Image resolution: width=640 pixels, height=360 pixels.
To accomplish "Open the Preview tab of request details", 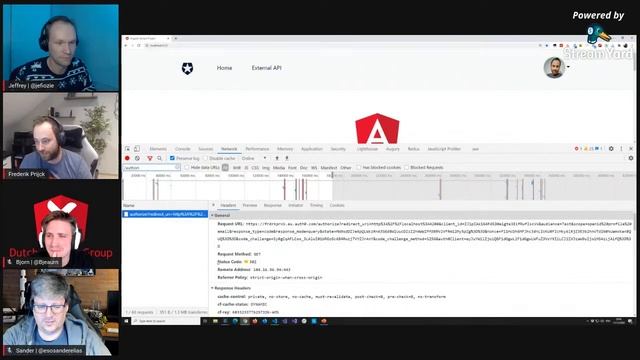I will point(250,205).
